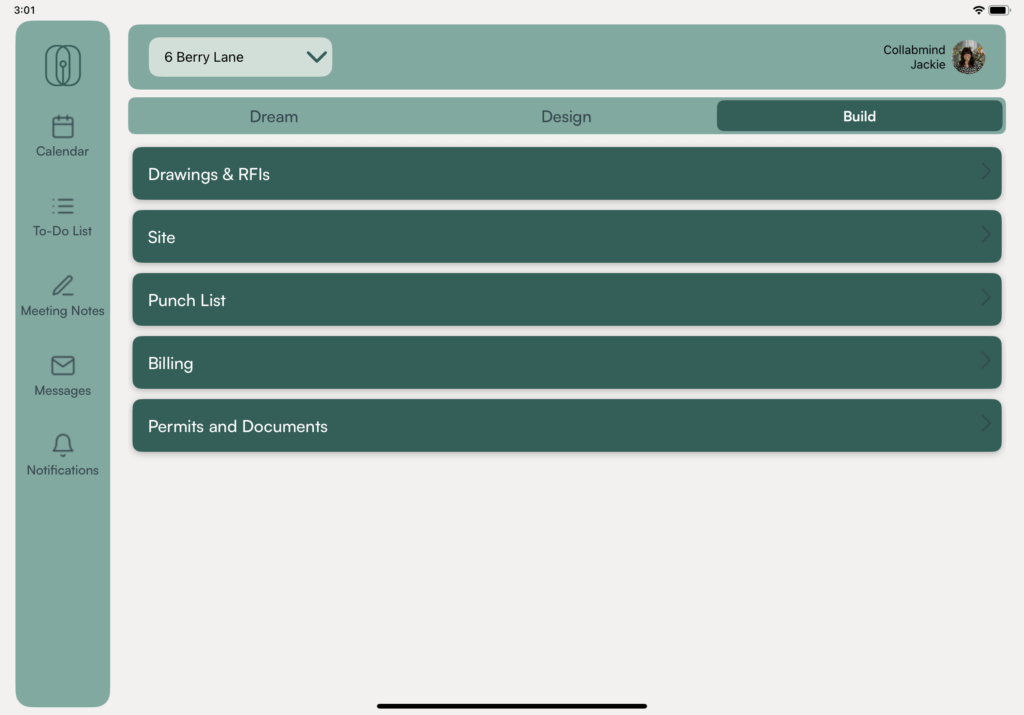Tap the home indicator bar
The width and height of the screenshot is (1024, 715).
point(512,706)
